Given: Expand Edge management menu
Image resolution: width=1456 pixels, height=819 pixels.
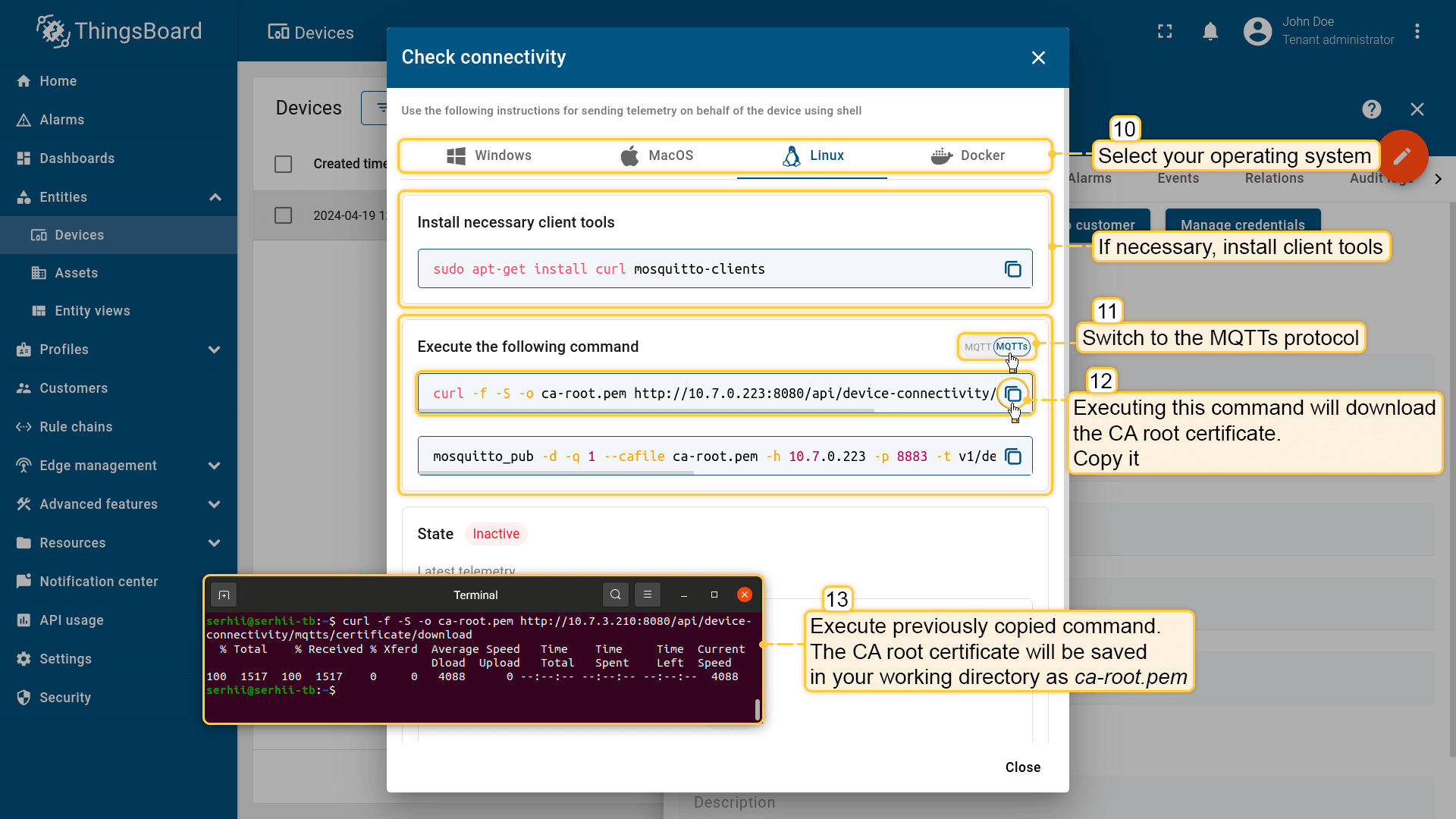Looking at the screenshot, I should coord(215,466).
